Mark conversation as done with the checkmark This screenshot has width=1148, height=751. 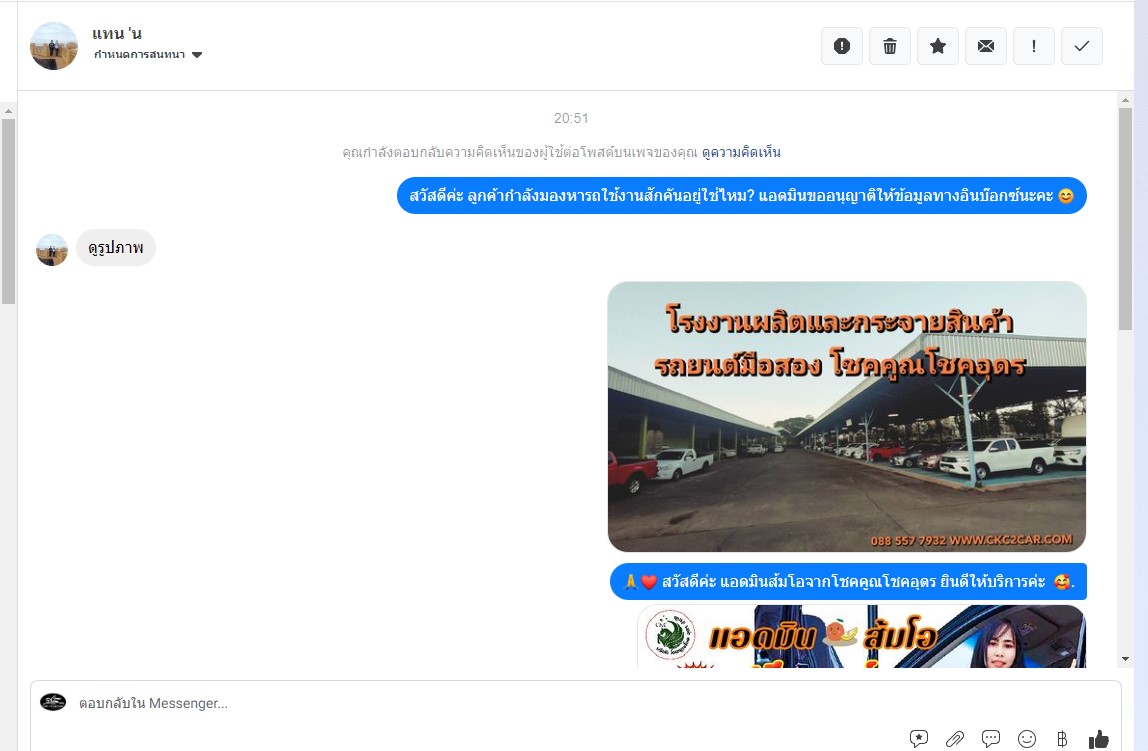(x=1081, y=46)
